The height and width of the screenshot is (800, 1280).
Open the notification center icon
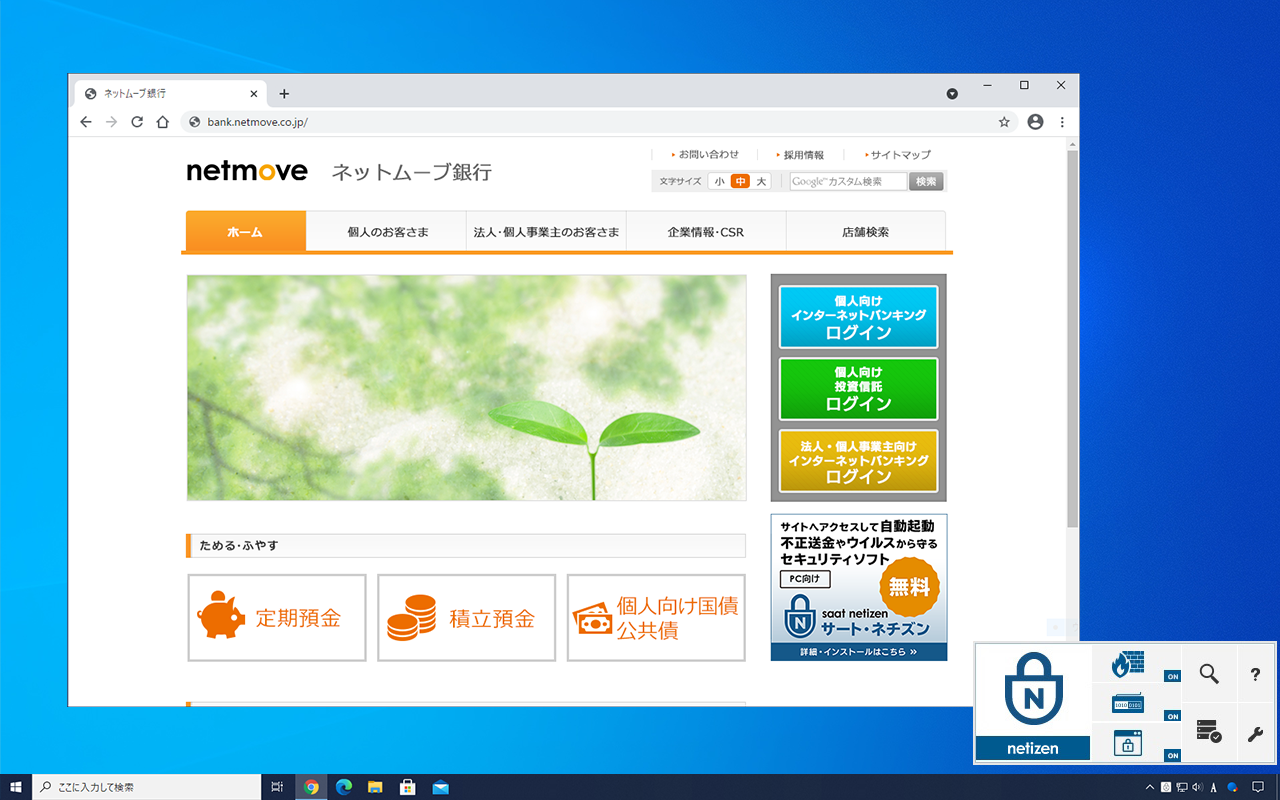[x=1258, y=787]
